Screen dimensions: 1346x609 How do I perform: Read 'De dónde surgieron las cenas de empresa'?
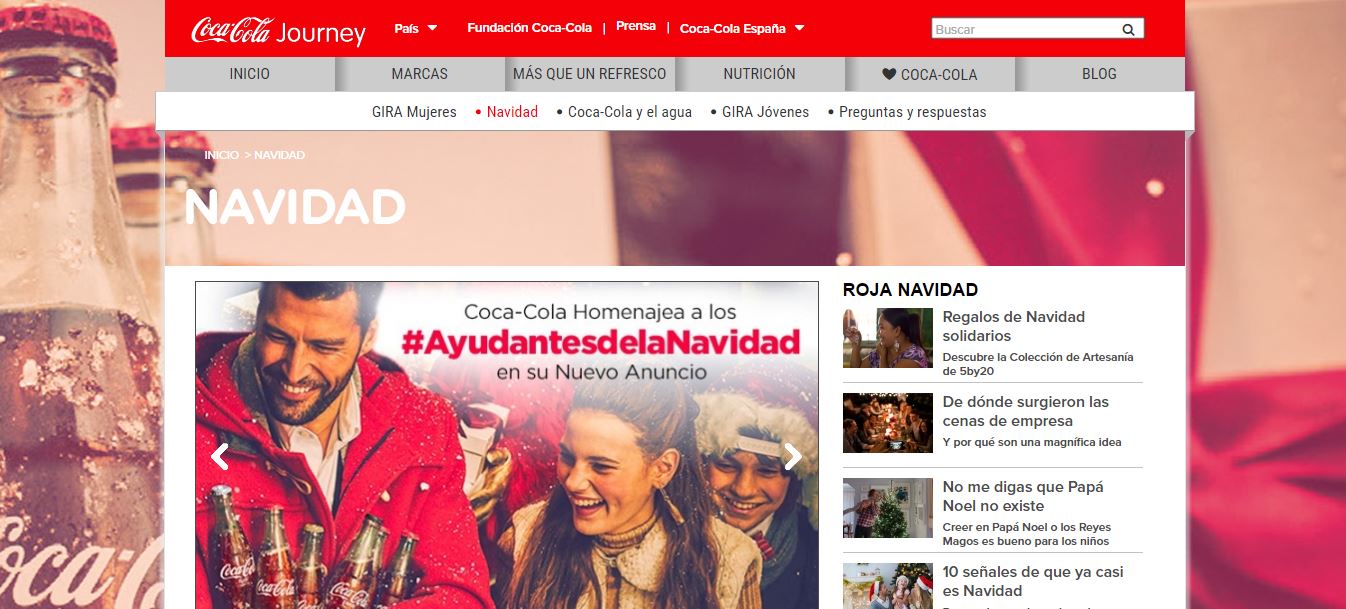(1026, 411)
